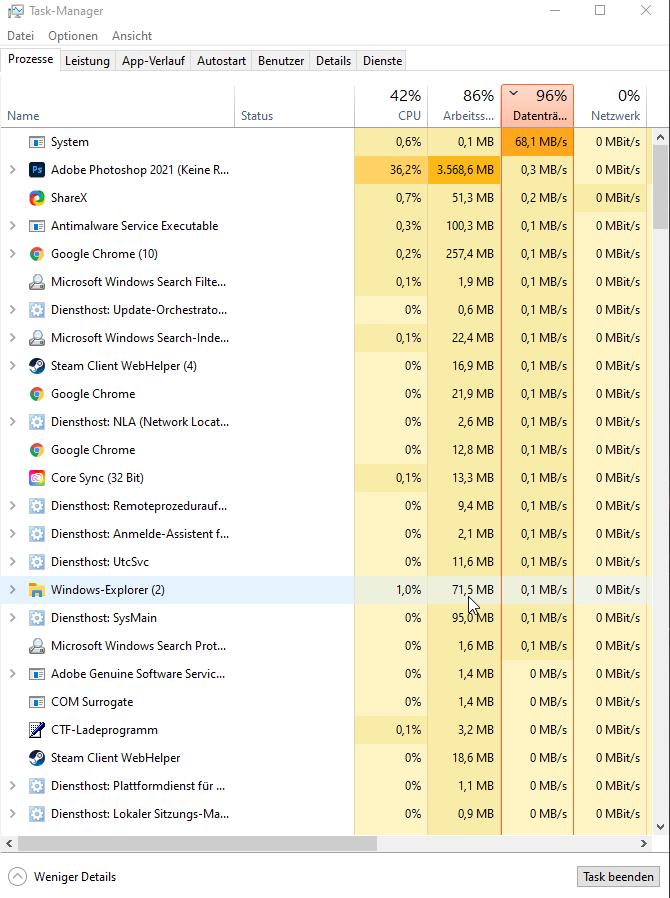Click the Core Sync (32 Bit) icon
The width and height of the screenshot is (670, 898).
tap(37, 478)
